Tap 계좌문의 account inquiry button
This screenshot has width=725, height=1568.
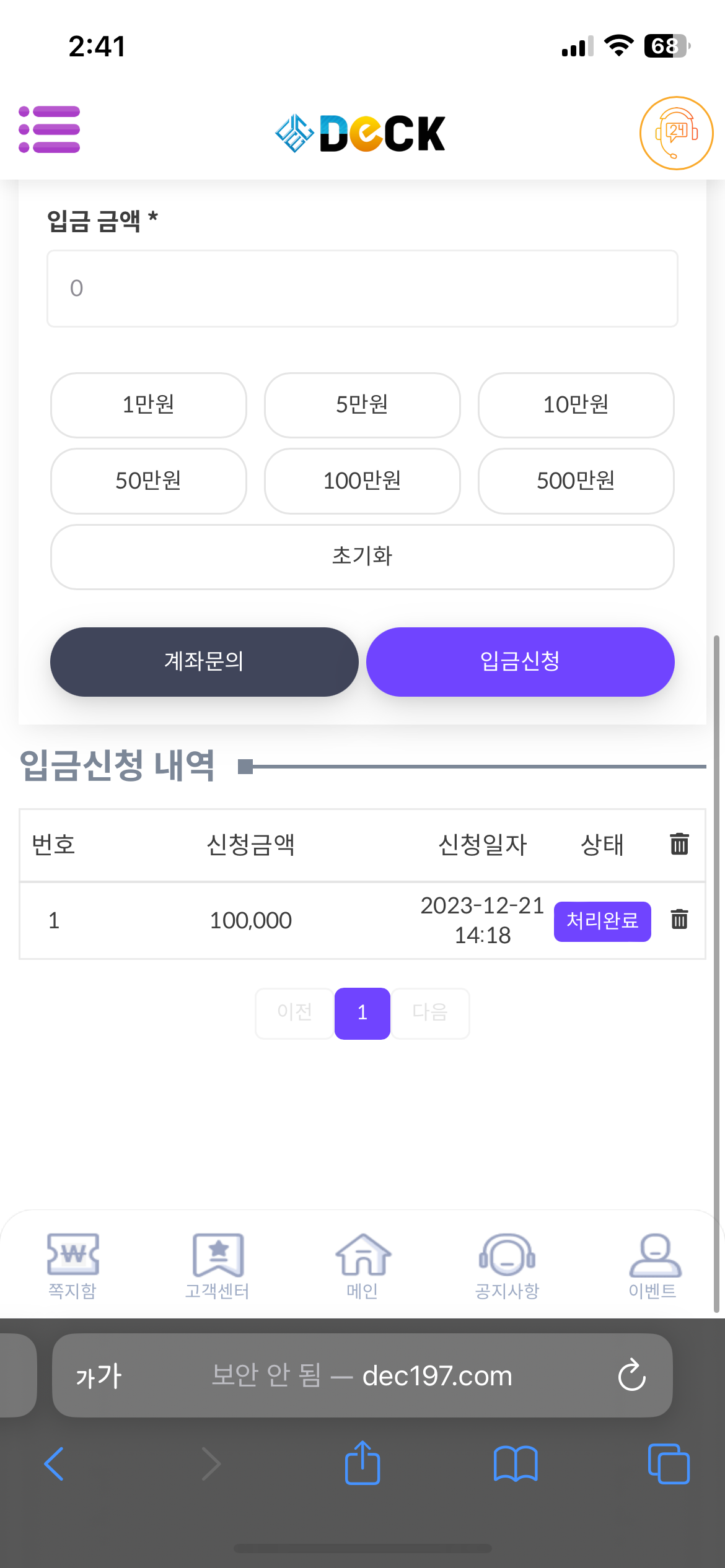coord(204,661)
